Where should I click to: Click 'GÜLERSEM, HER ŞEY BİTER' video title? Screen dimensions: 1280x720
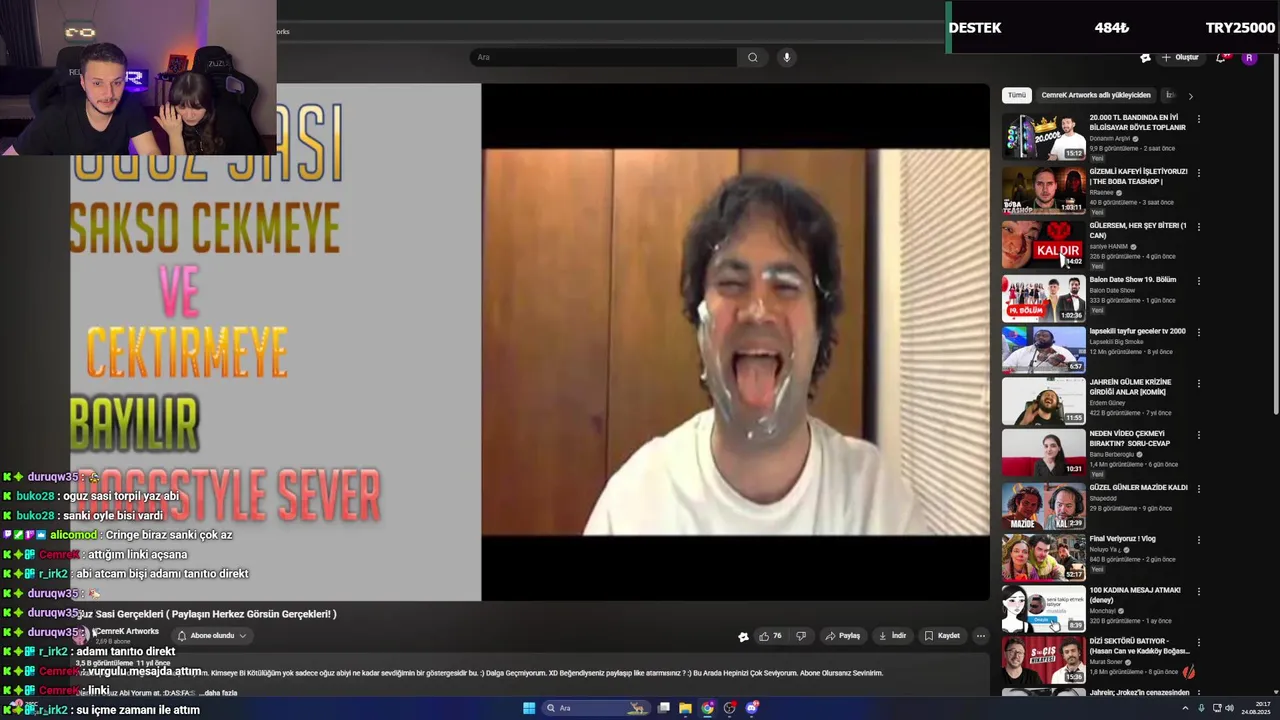[x=1138, y=230]
